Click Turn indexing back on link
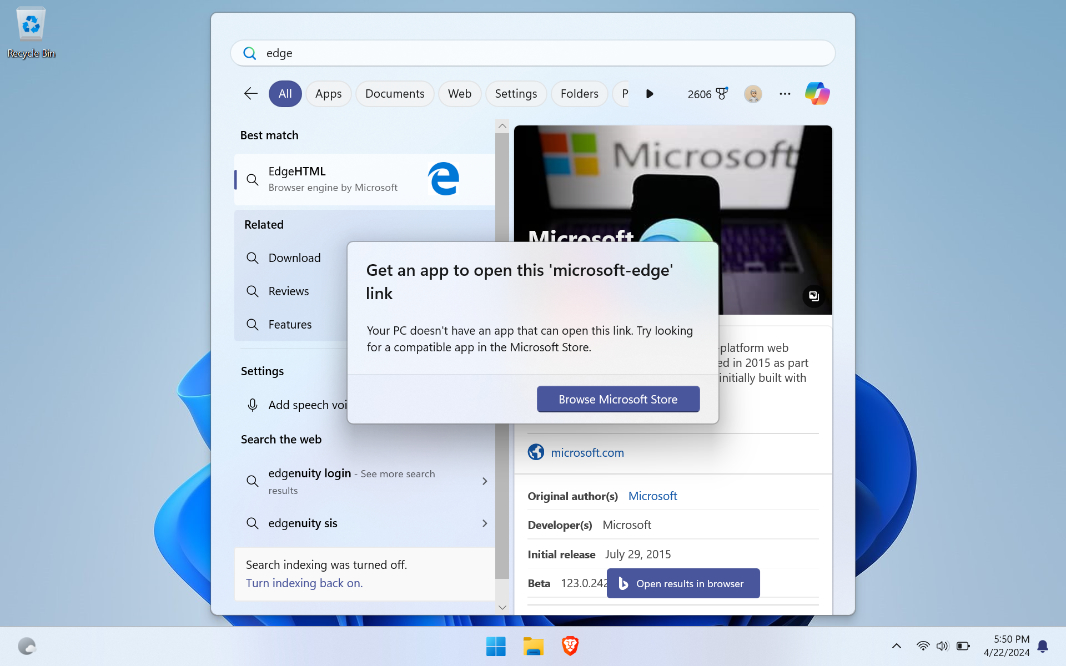Viewport: 1066px width, 666px height. [x=304, y=583]
